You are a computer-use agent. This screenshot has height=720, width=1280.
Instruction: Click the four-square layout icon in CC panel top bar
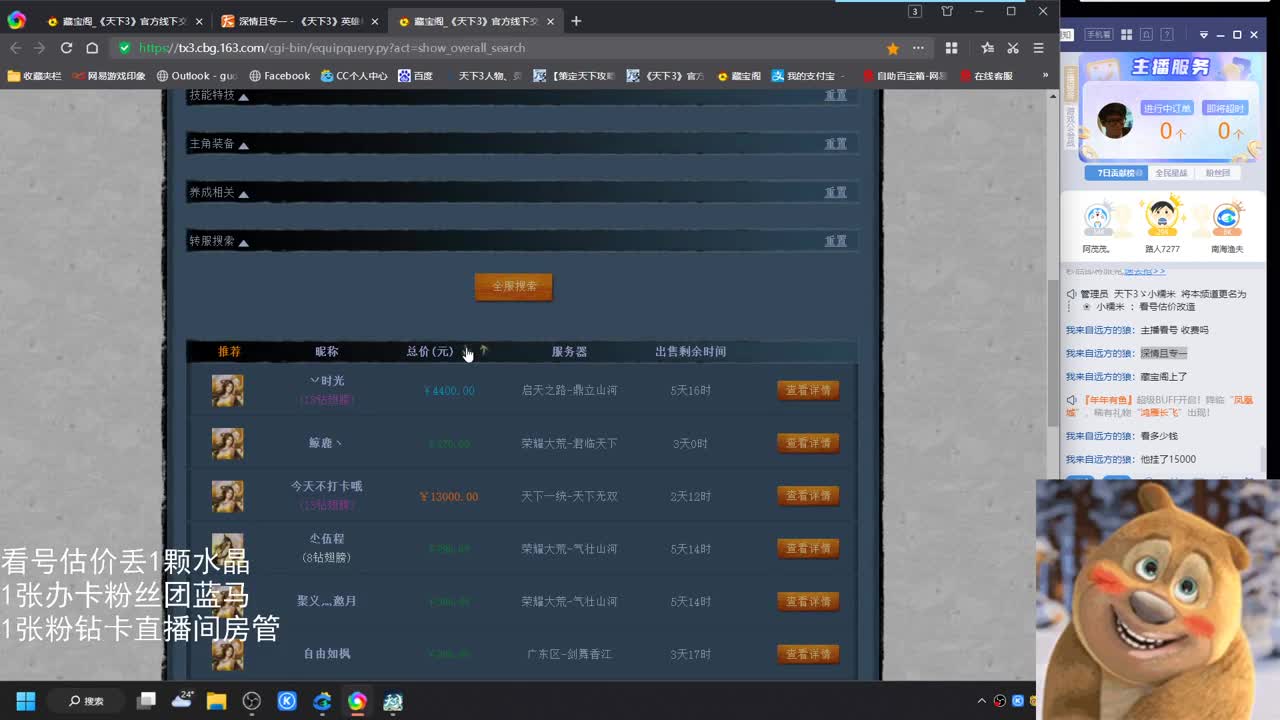point(1126,34)
